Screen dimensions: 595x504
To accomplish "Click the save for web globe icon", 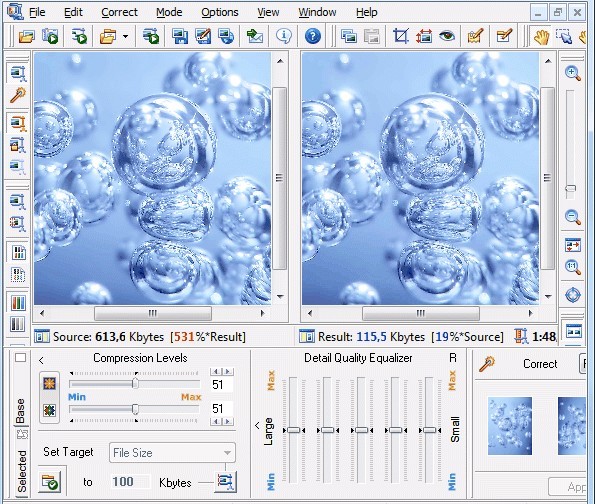I will point(226,36).
